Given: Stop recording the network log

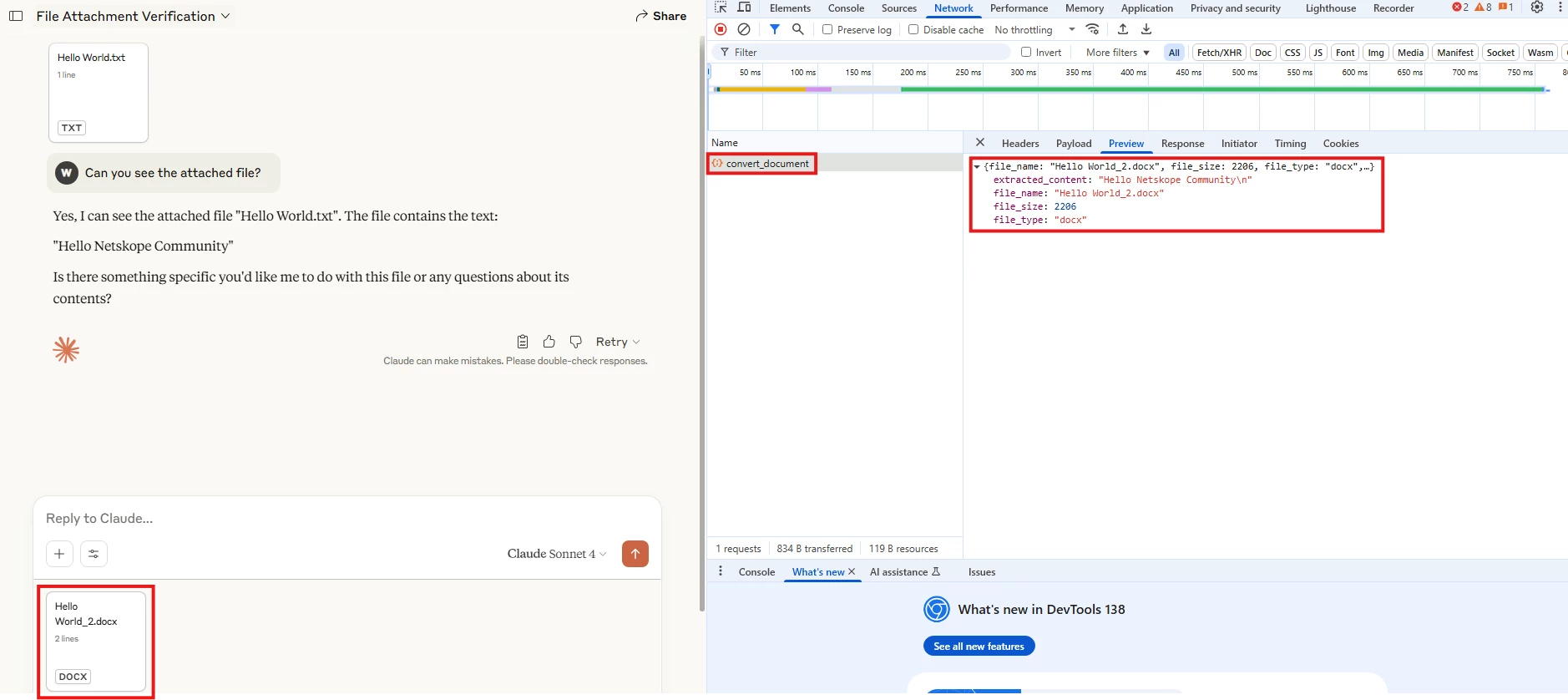Looking at the screenshot, I should [x=721, y=29].
